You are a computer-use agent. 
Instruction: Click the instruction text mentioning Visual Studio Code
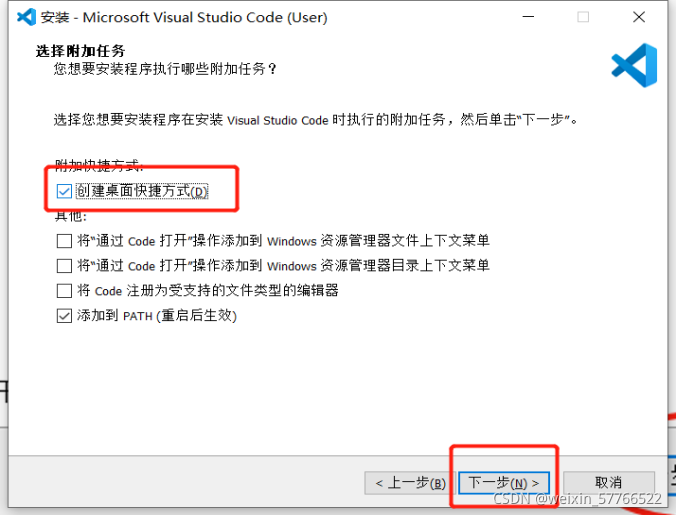pos(316,120)
